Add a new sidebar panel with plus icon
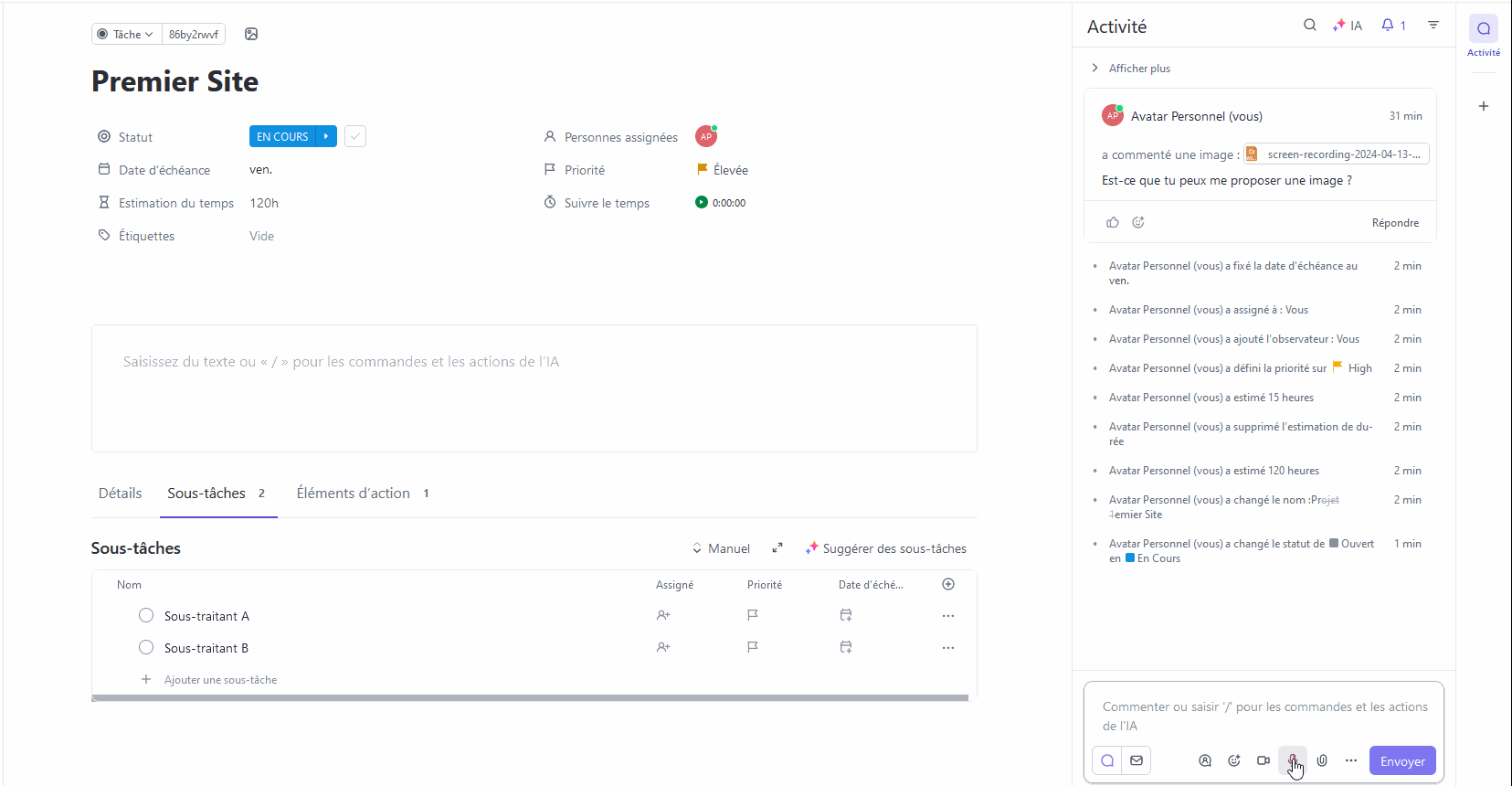 point(1484,106)
